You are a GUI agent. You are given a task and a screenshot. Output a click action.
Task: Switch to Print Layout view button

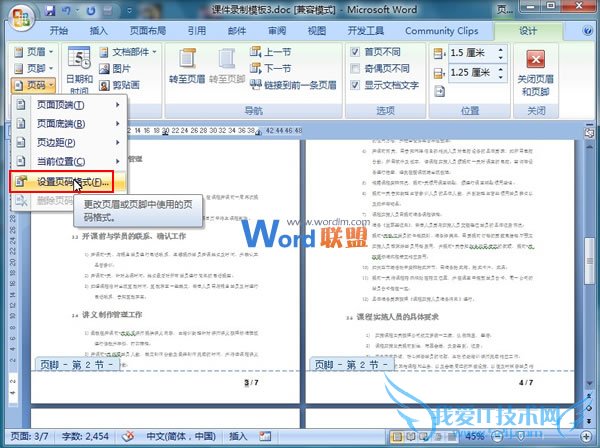pos(397,436)
